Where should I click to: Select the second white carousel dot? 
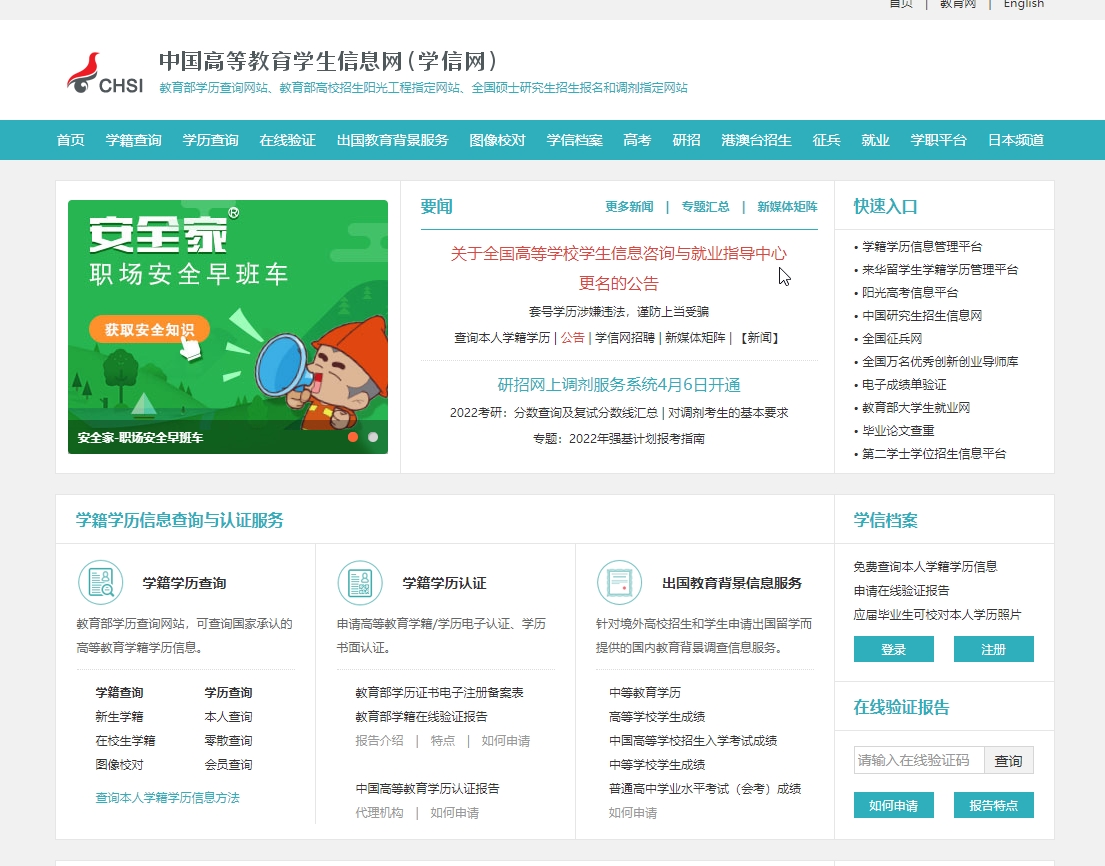coord(373,437)
